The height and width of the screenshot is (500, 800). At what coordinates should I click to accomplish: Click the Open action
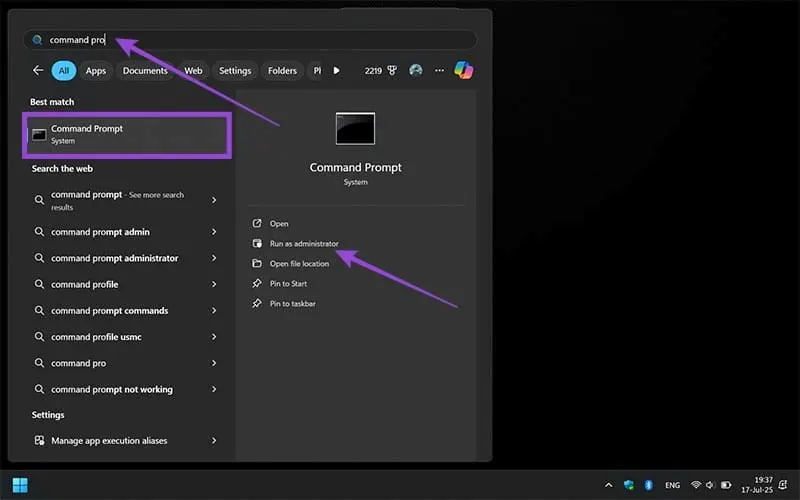point(279,223)
